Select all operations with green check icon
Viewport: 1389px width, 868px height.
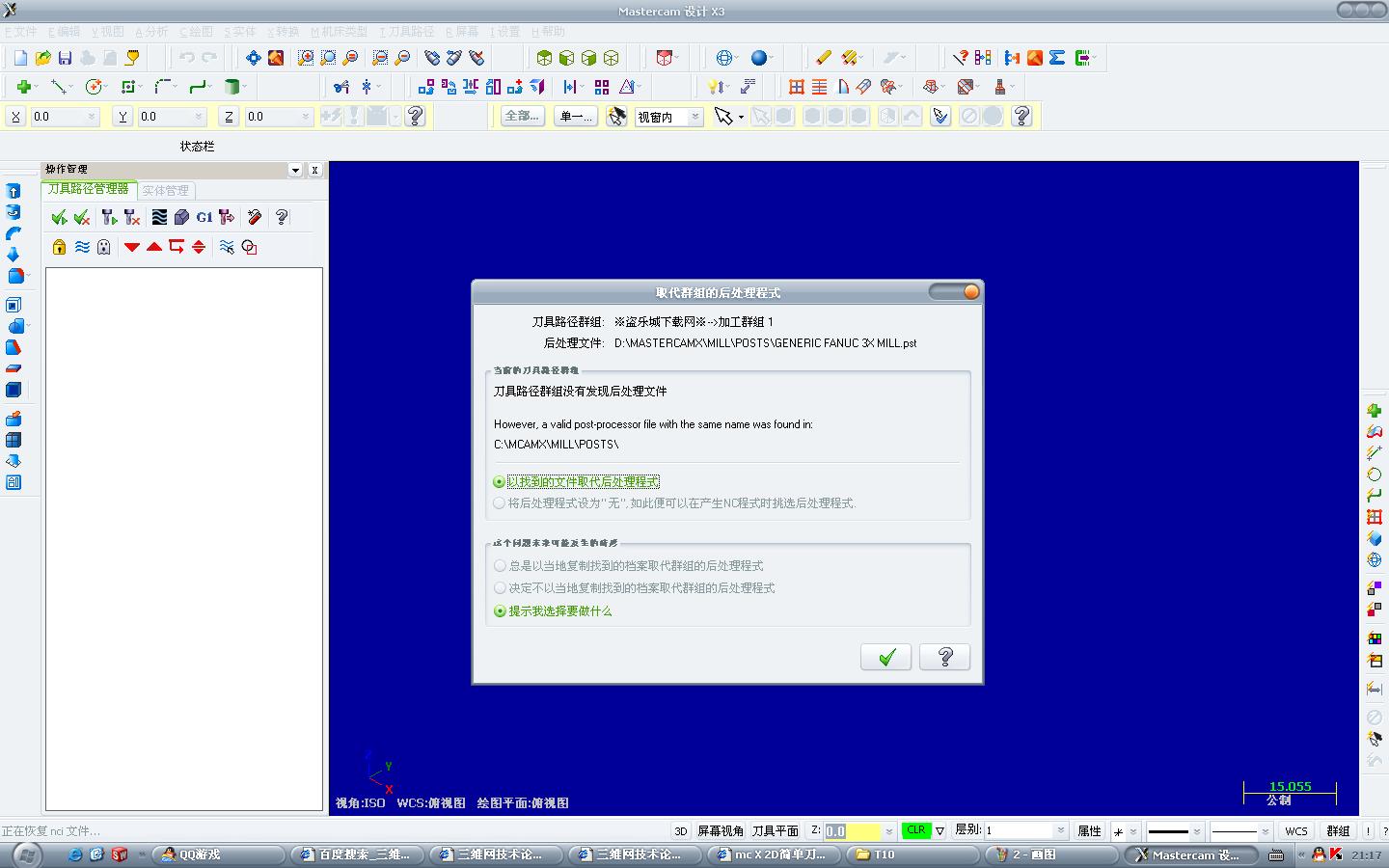coord(59,217)
